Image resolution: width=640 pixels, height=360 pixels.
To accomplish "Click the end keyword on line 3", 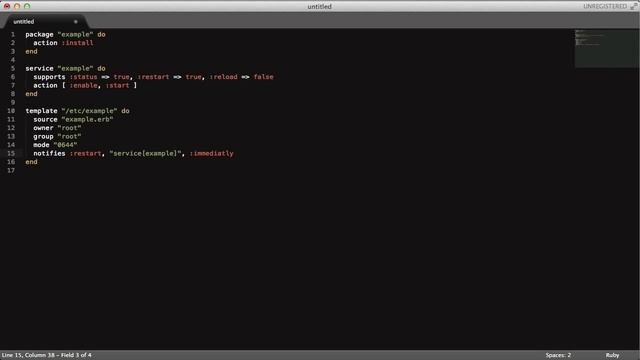I will click(x=31, y=51).
